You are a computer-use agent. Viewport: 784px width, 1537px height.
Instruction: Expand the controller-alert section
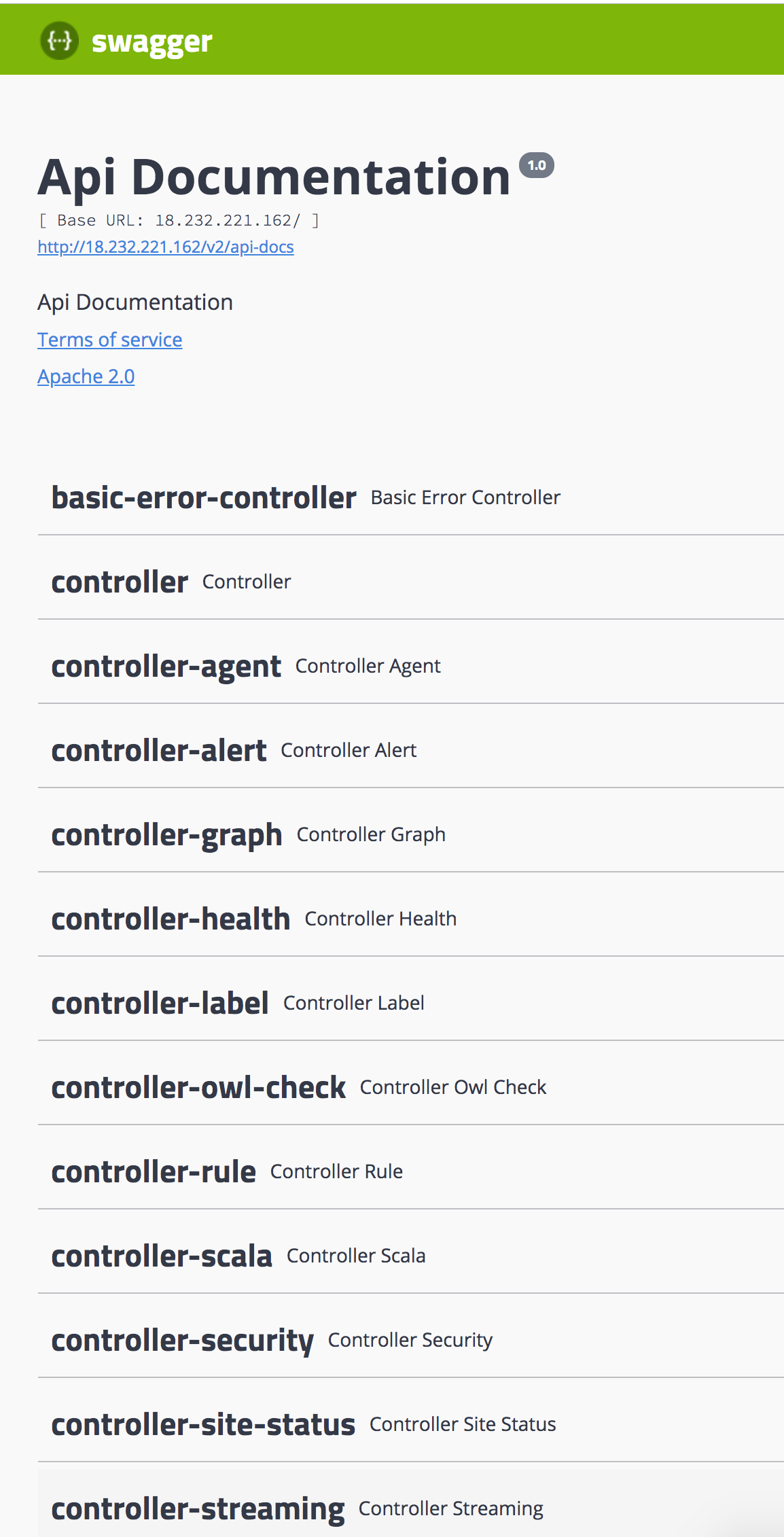pyautogui.click(x=159, y=751)
